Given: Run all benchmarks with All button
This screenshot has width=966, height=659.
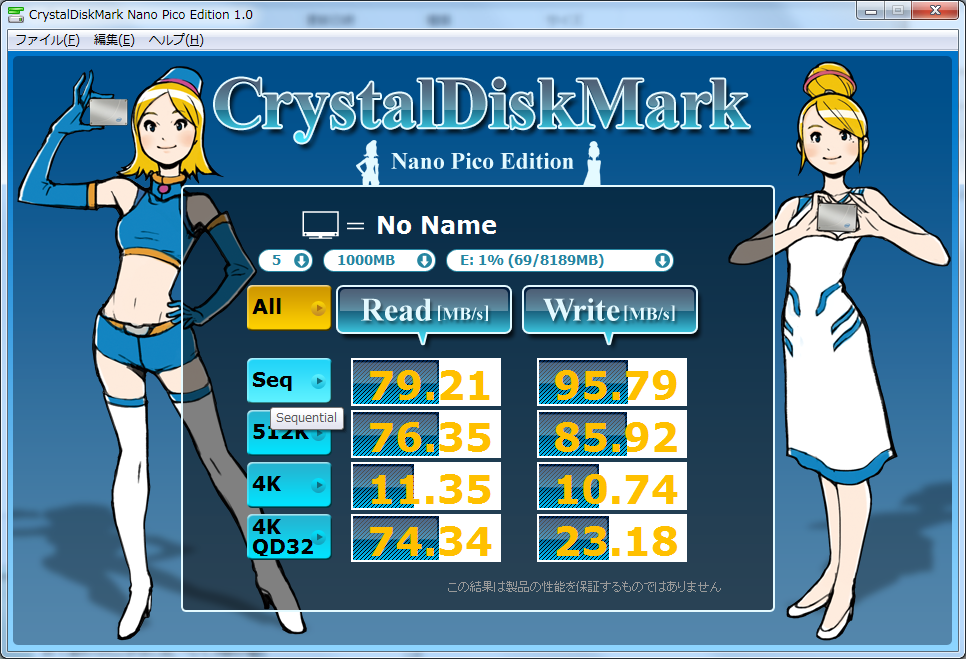Looking at the screenshot, I should tap(289, 307).
